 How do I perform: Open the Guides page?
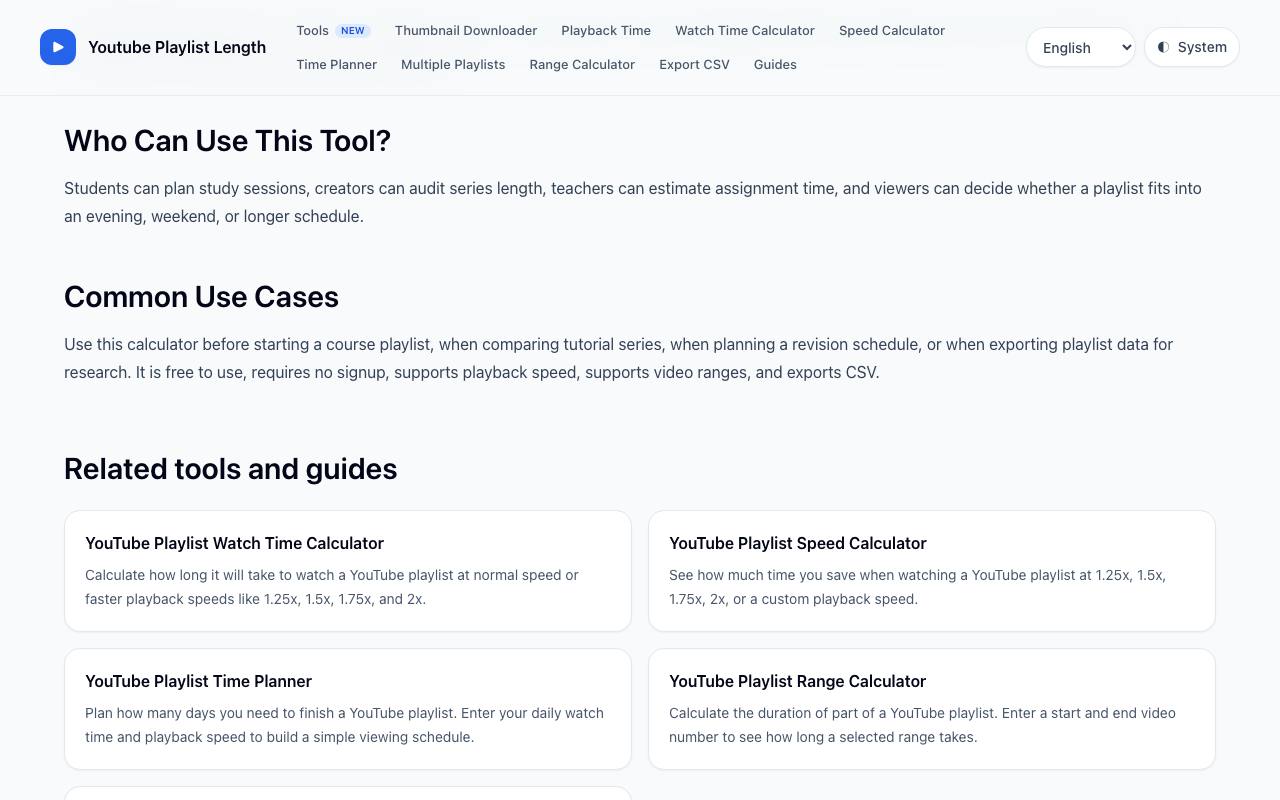point(775,65)
